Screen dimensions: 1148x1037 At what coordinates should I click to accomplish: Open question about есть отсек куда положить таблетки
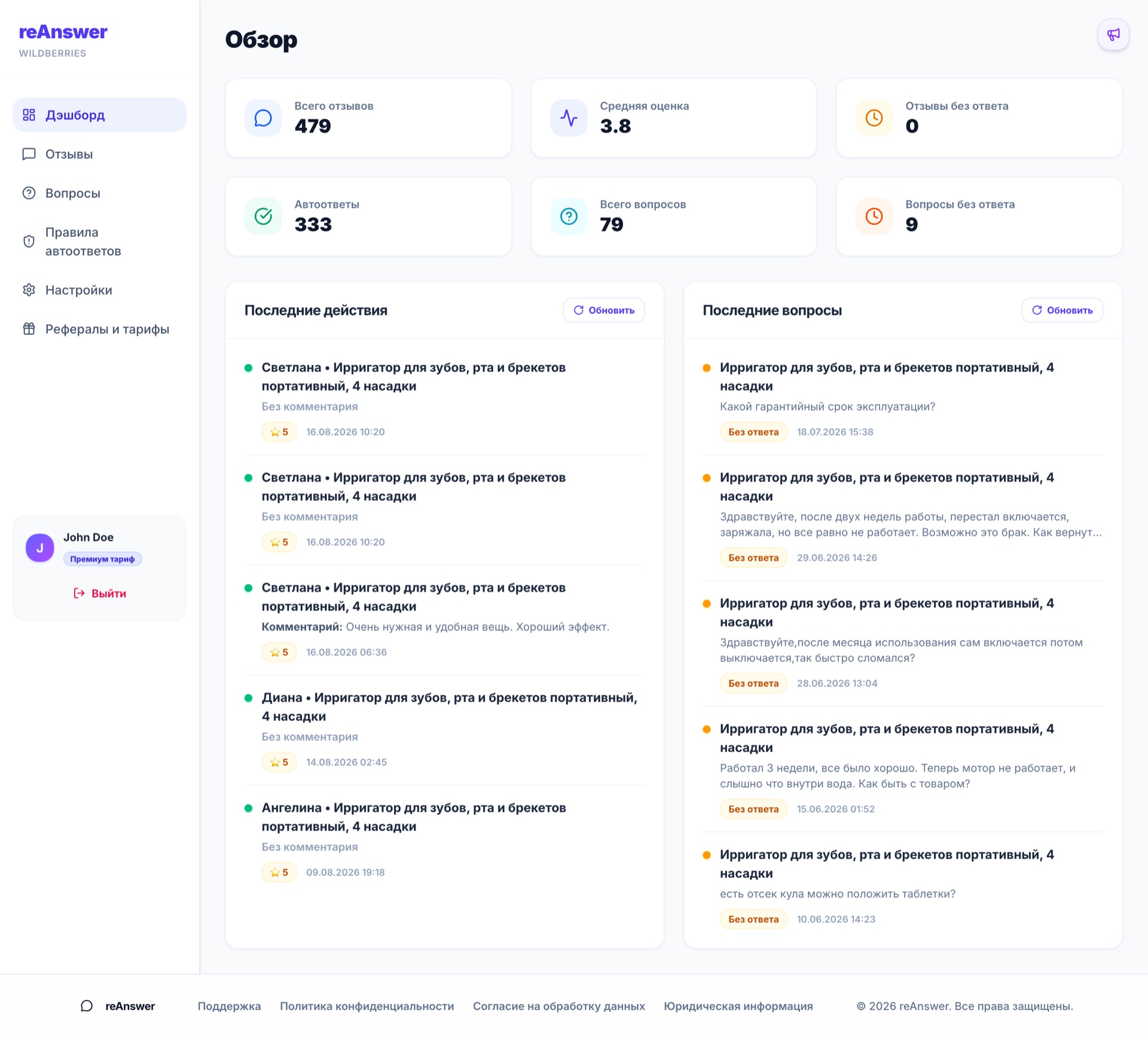[903, 887]
